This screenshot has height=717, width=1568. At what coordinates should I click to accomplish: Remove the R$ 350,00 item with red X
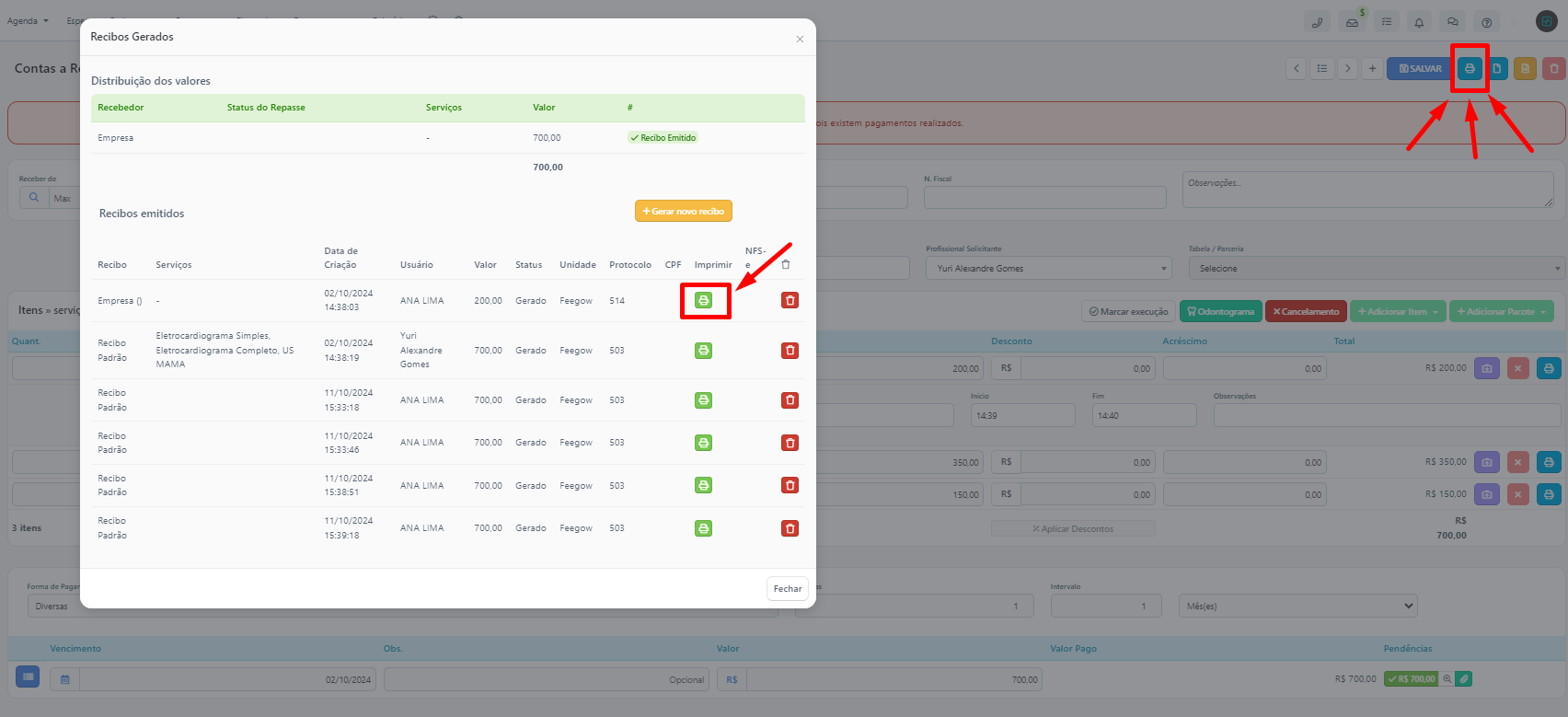coord(1518,462)
